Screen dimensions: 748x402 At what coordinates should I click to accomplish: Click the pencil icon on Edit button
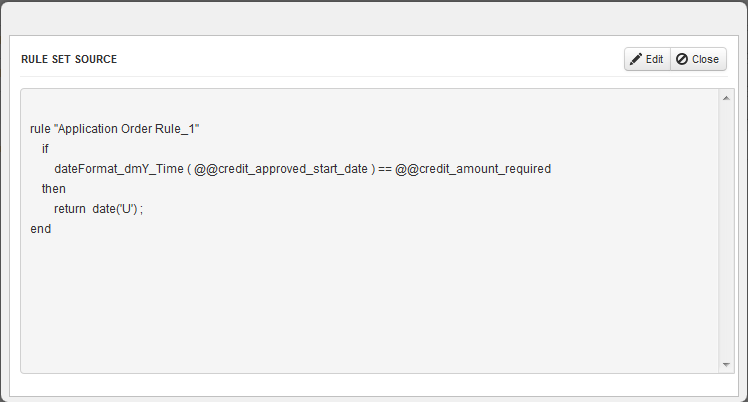(x=636, y=59)
